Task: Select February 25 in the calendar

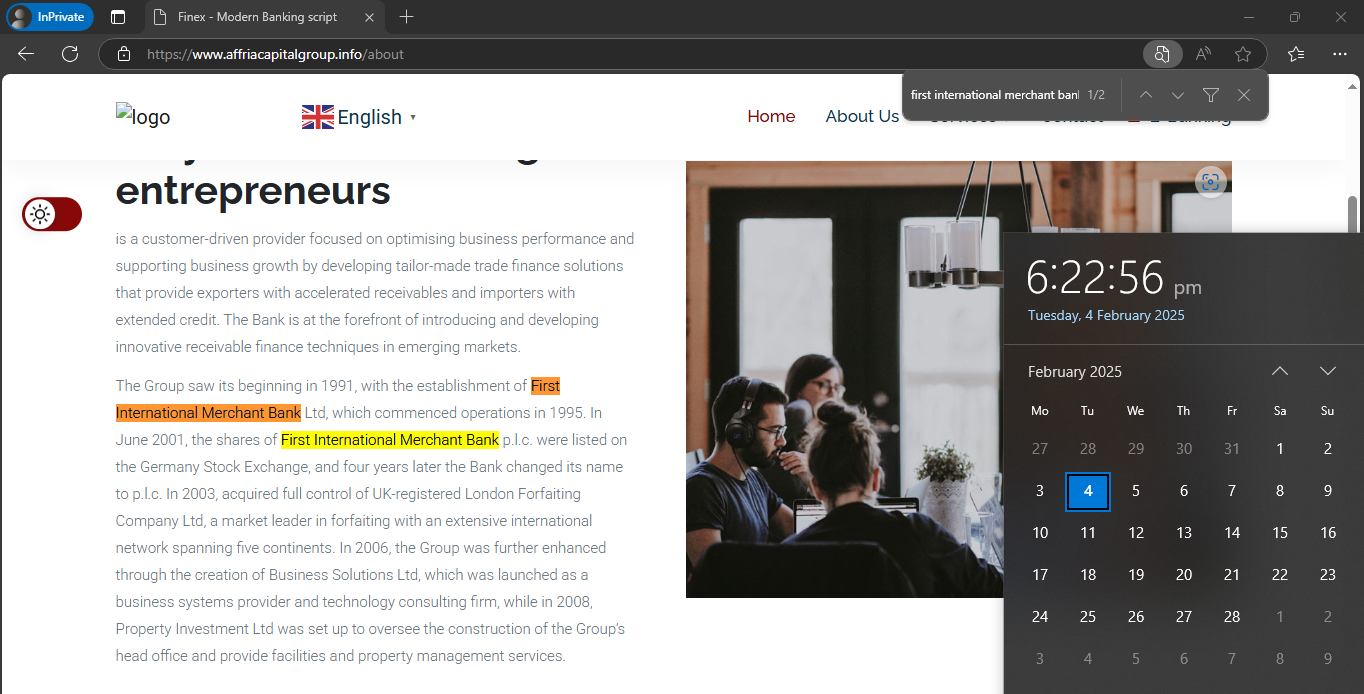Action: click(1088, 617)
